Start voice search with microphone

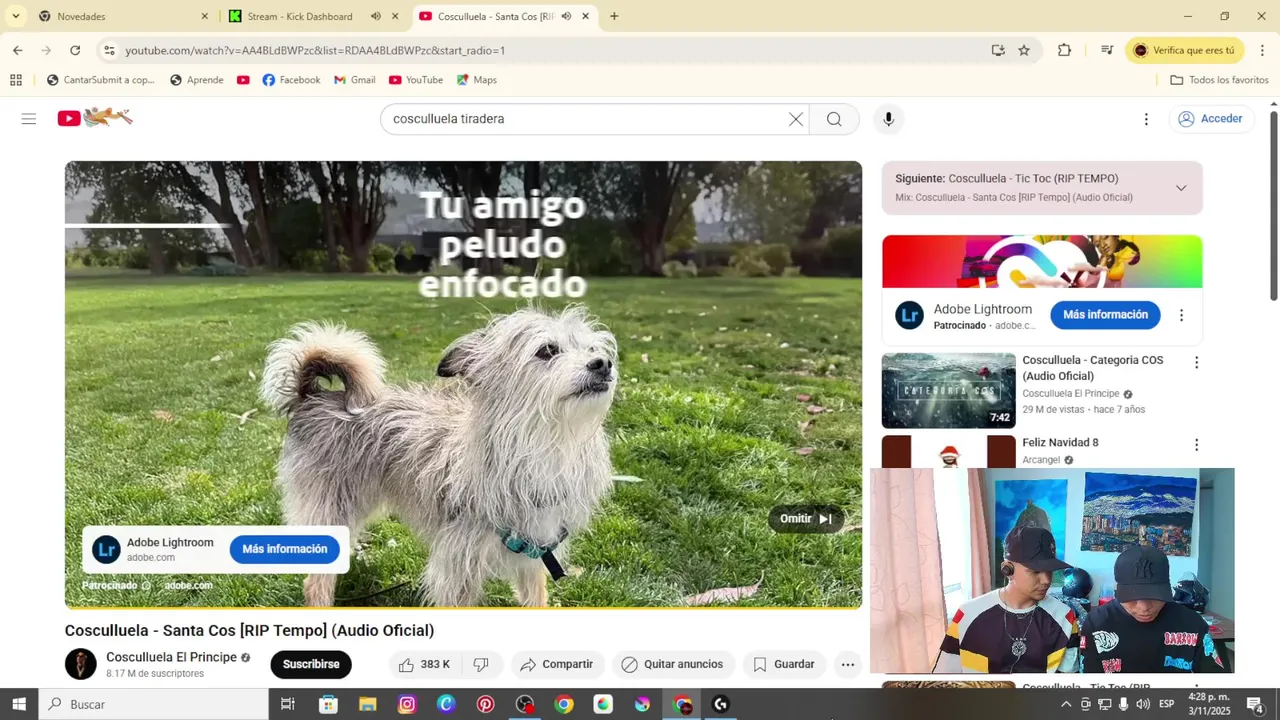click(x=888, y=119)
